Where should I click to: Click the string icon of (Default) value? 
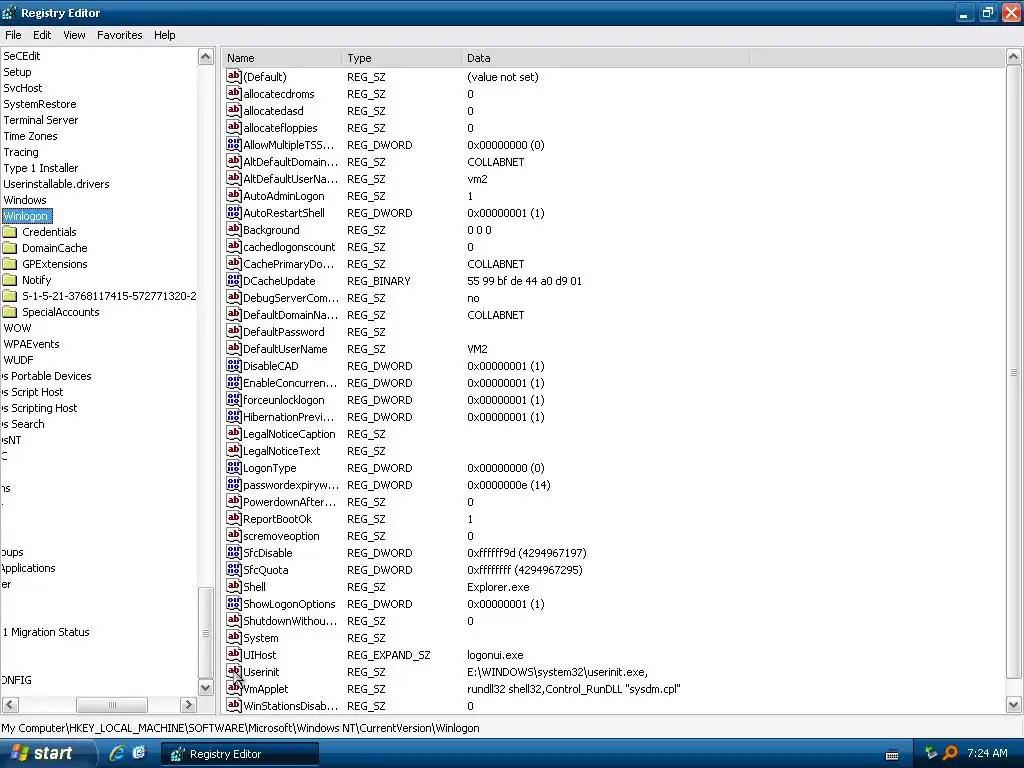pos(234,76)
